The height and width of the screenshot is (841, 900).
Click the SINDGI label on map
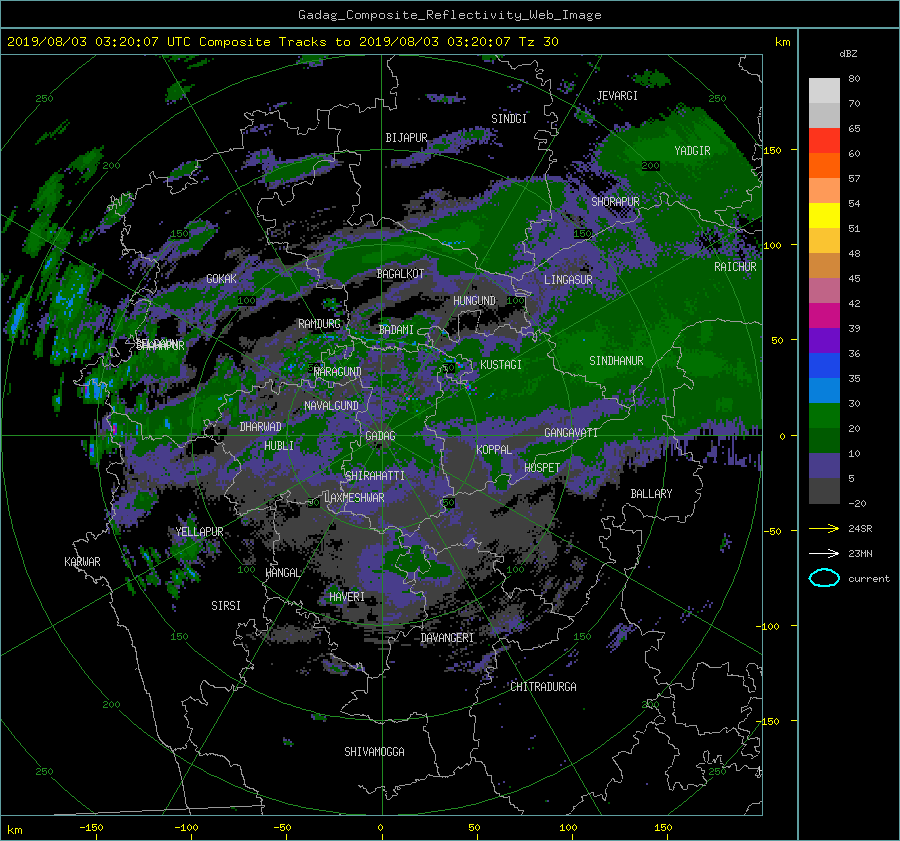coord(509,119)
